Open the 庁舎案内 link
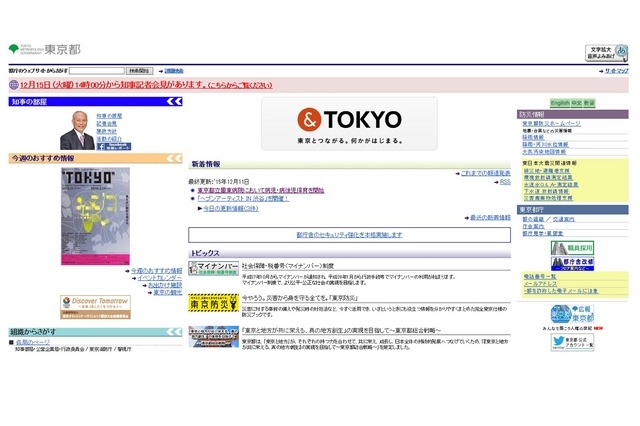The image size is (640, 426). point(533,226)
